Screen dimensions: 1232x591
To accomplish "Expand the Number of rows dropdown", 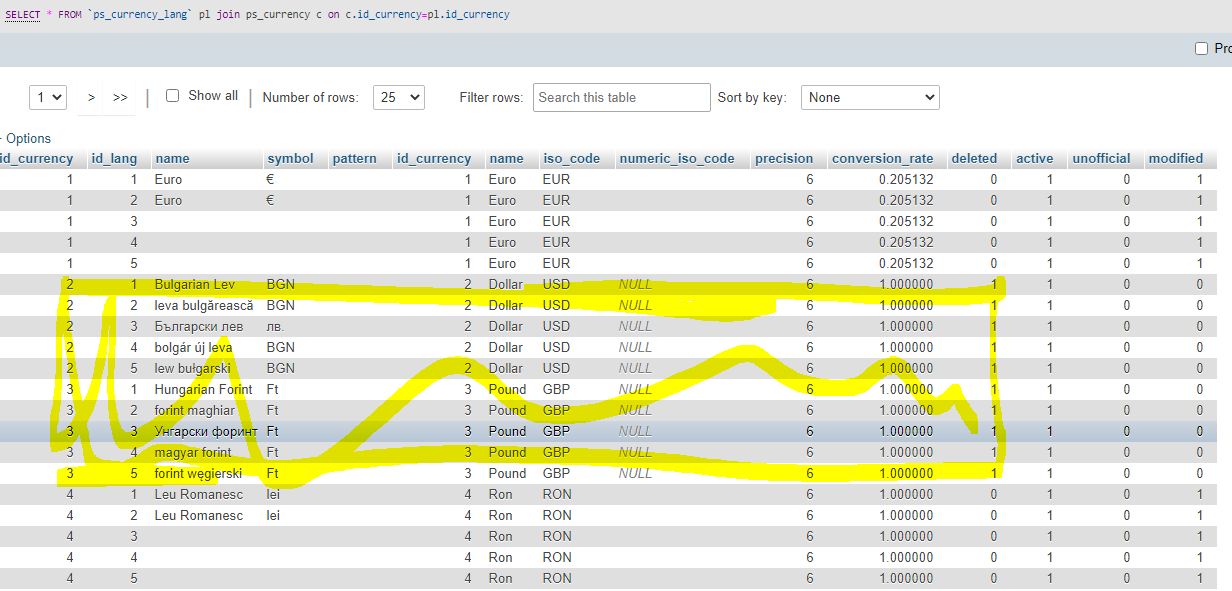I will (398, 97).
